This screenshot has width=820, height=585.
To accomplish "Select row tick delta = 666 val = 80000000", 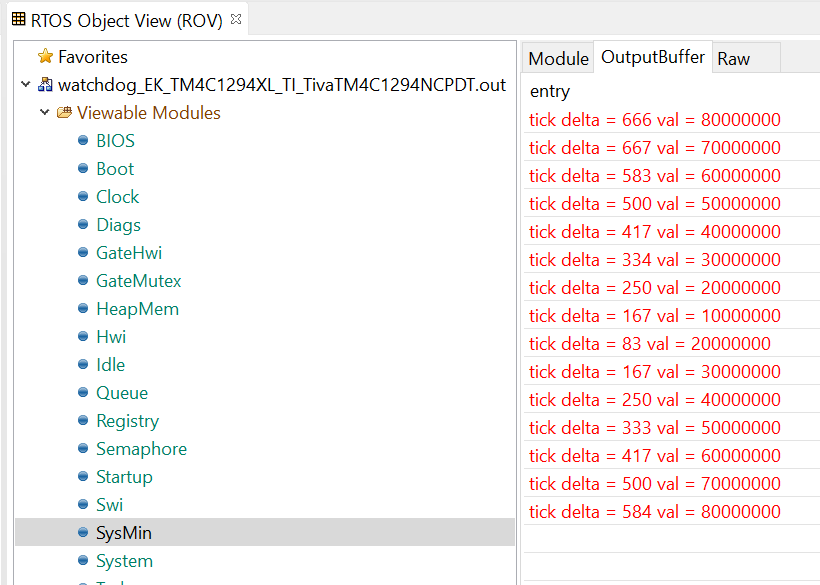I will [654, 120].
